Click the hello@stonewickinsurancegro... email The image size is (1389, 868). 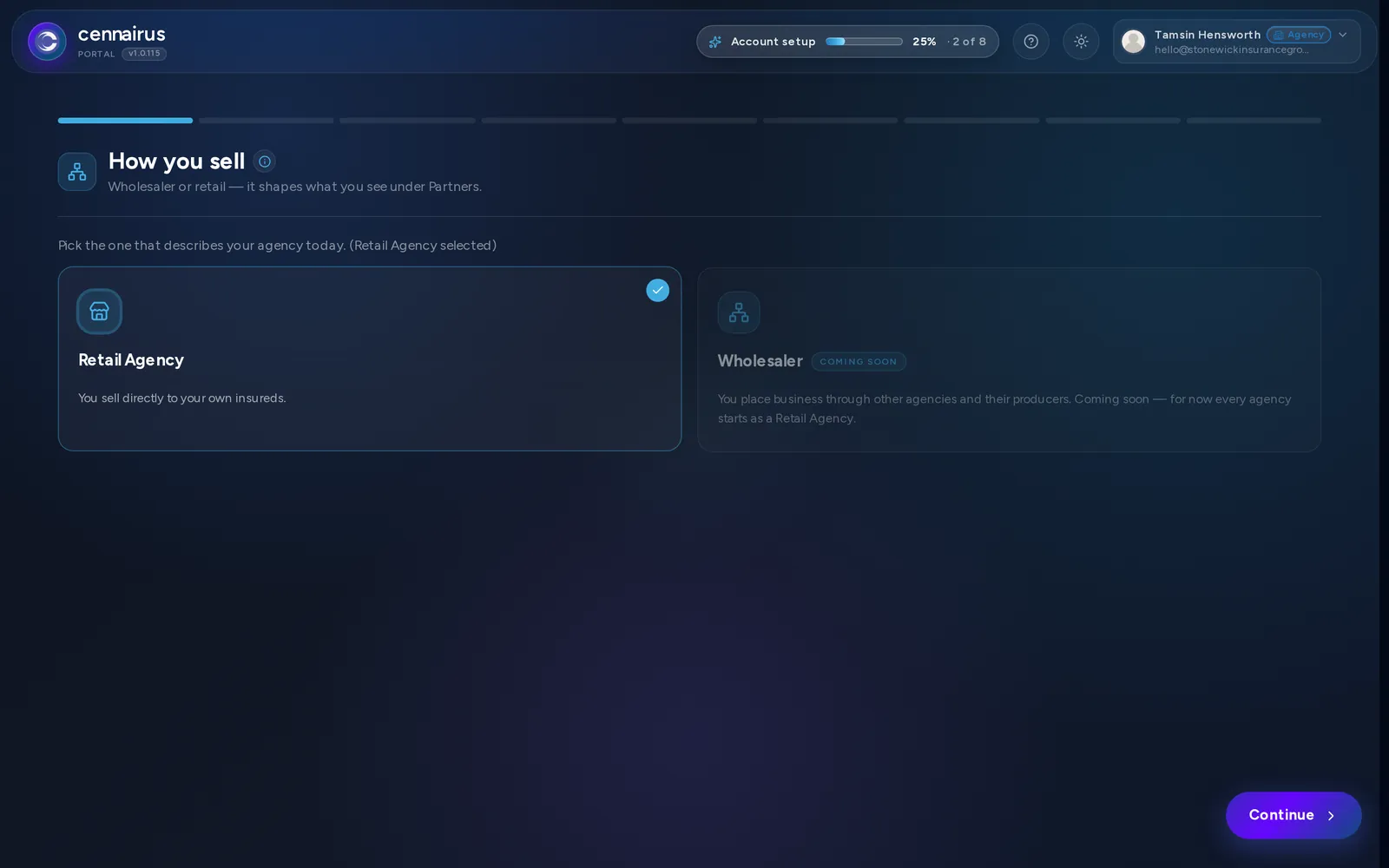[1231, 50]
